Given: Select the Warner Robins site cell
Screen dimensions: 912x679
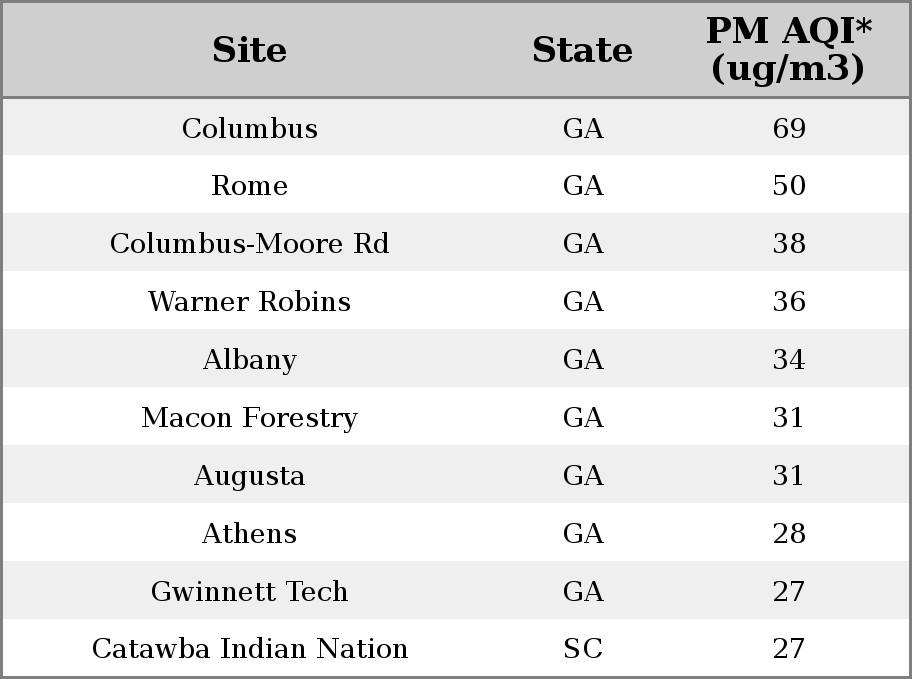Looking at the screenshot, I should (x=250, y=301).
